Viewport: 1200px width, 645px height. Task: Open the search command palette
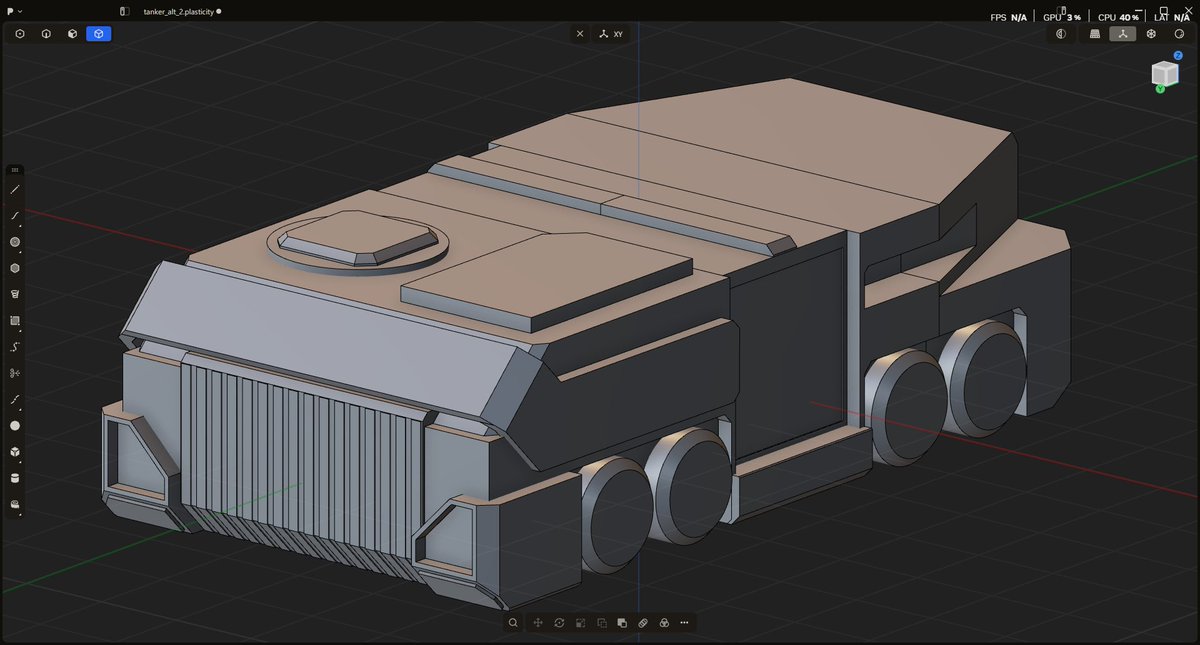[513, 622]
